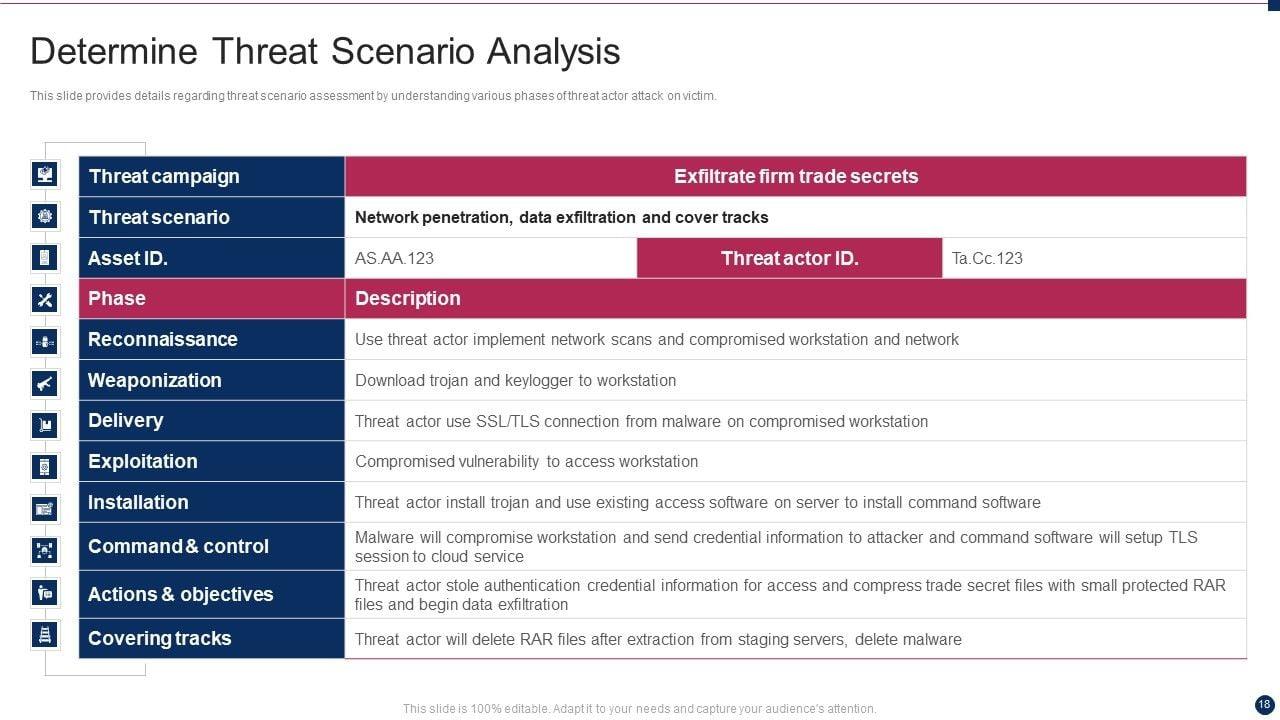Select the AS.AA.123 asset ID value
The image size is (1280, 720).
click(394, 258)
